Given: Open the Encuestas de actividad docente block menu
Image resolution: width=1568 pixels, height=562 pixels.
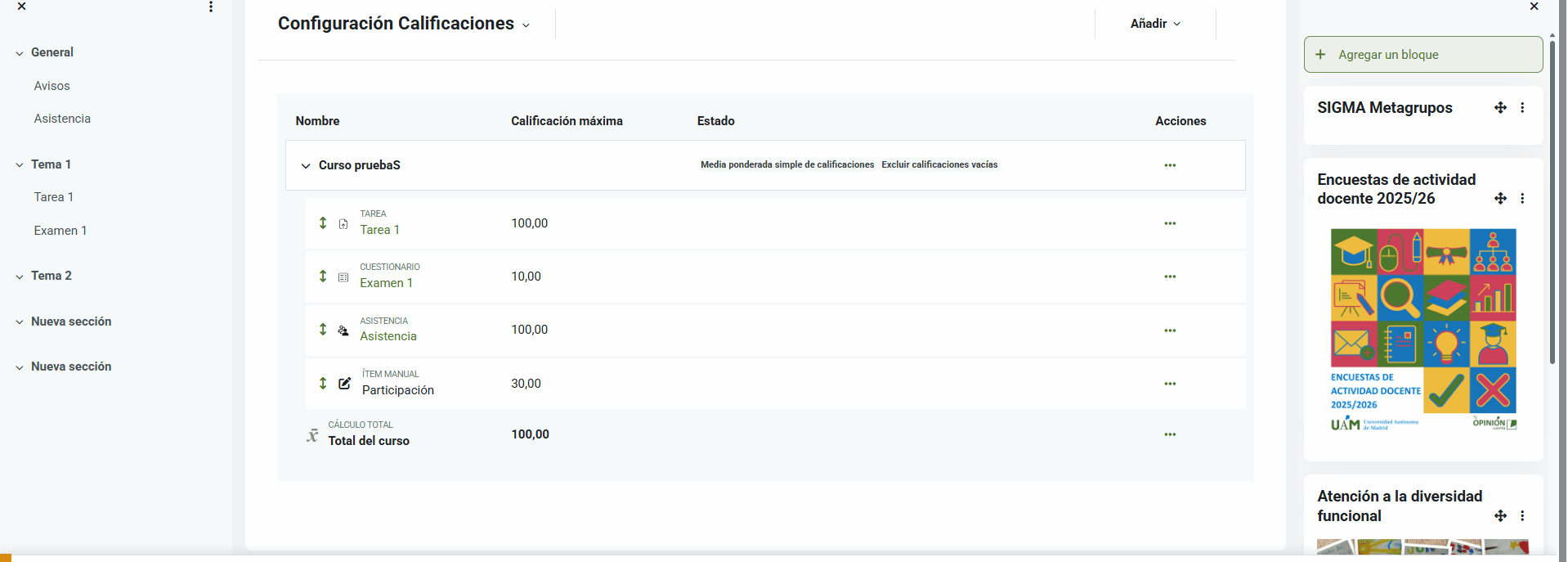Looking at the screenshot, I should pos(1522,199).
